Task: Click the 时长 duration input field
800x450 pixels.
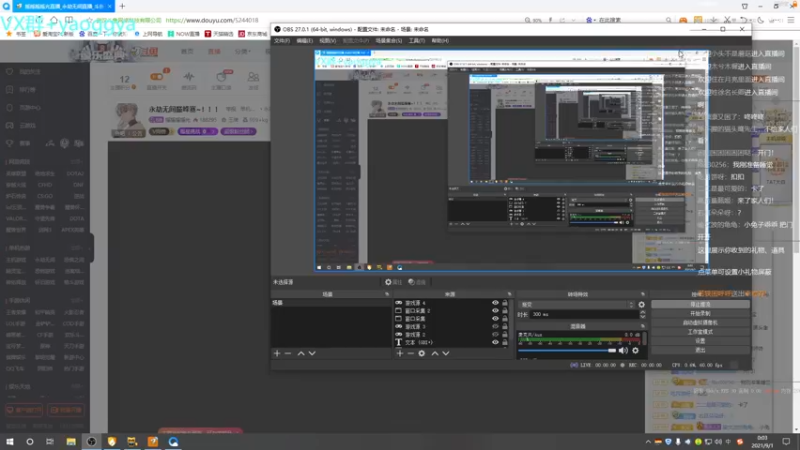Action: pyautogui.click(x=585, y=314)
